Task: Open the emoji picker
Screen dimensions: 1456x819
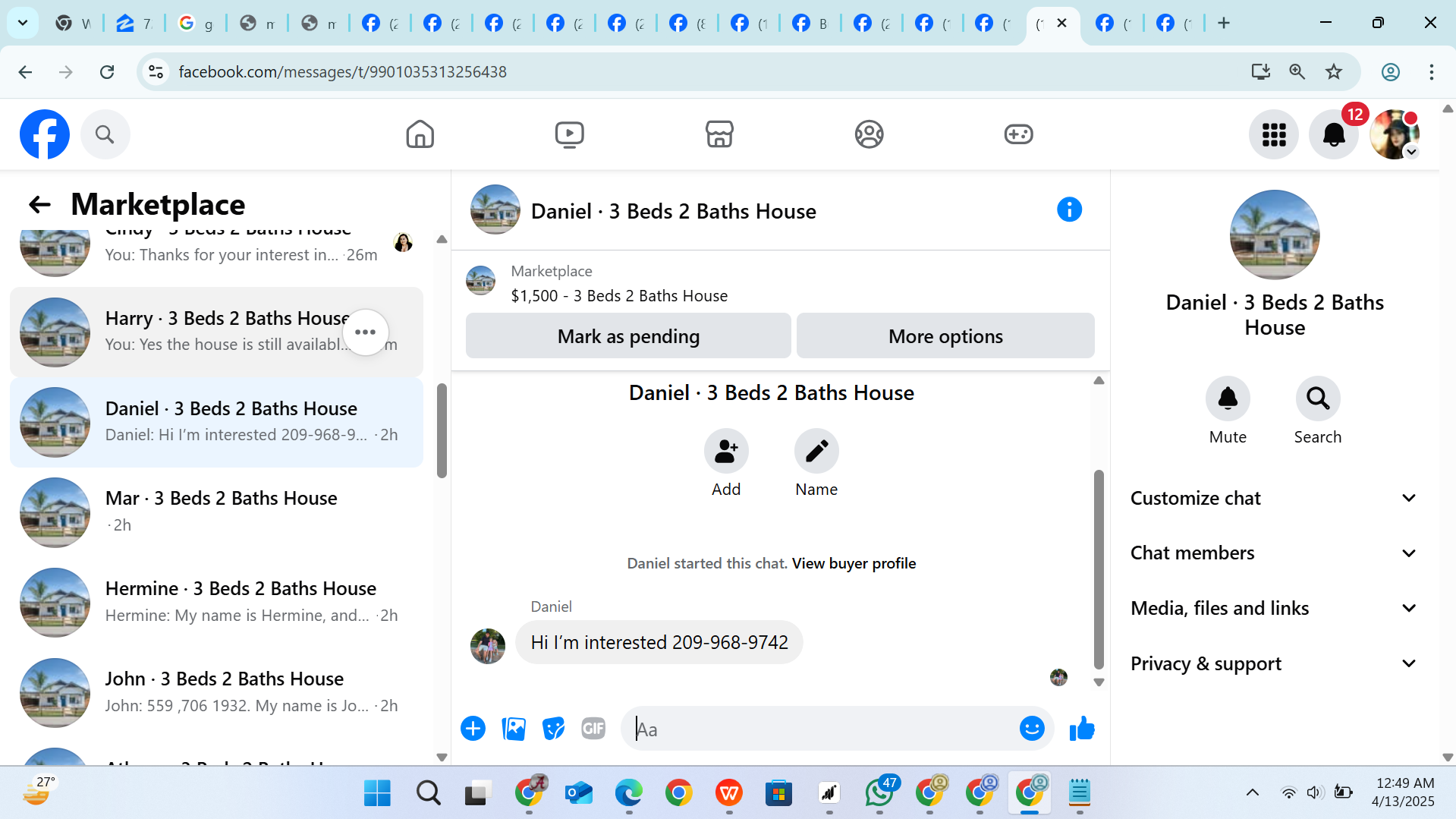Action: 1032,729
